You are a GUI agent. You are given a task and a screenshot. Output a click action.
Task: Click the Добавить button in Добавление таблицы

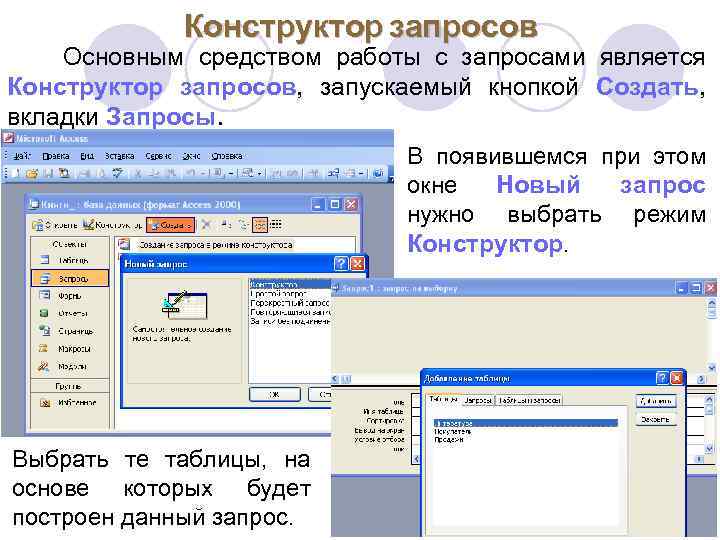(656, 401)
